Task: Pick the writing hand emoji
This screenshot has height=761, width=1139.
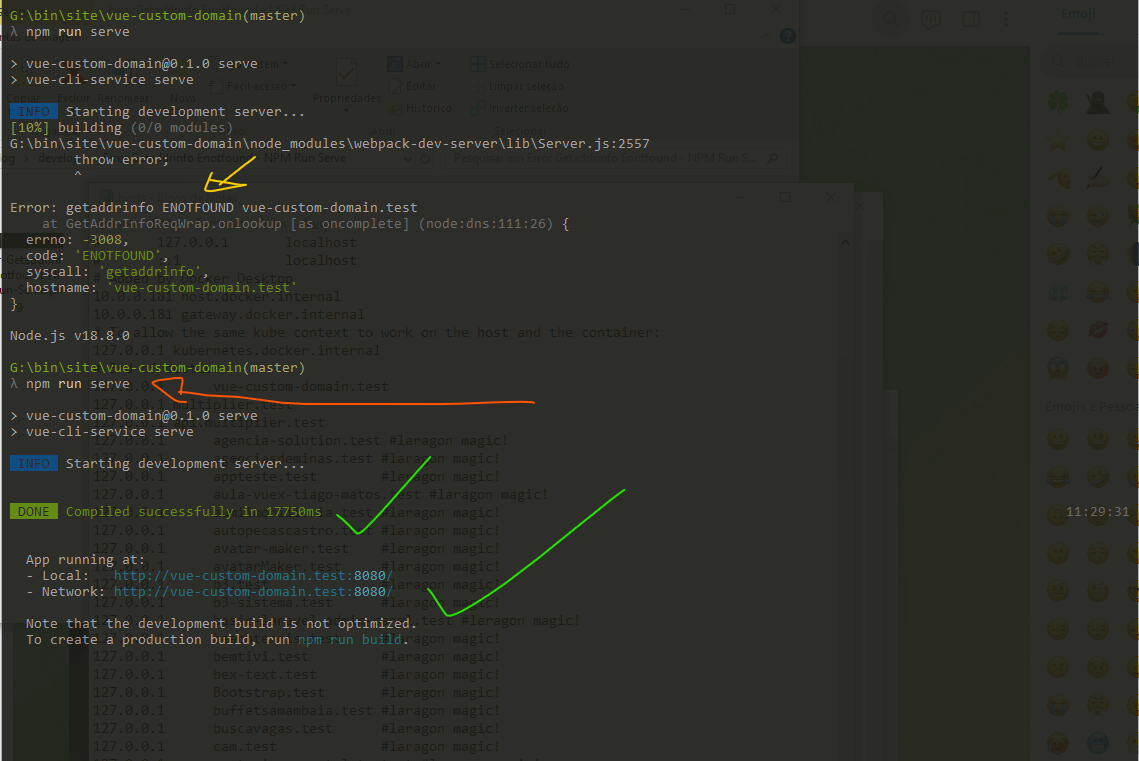Action: pos(1096,177)
